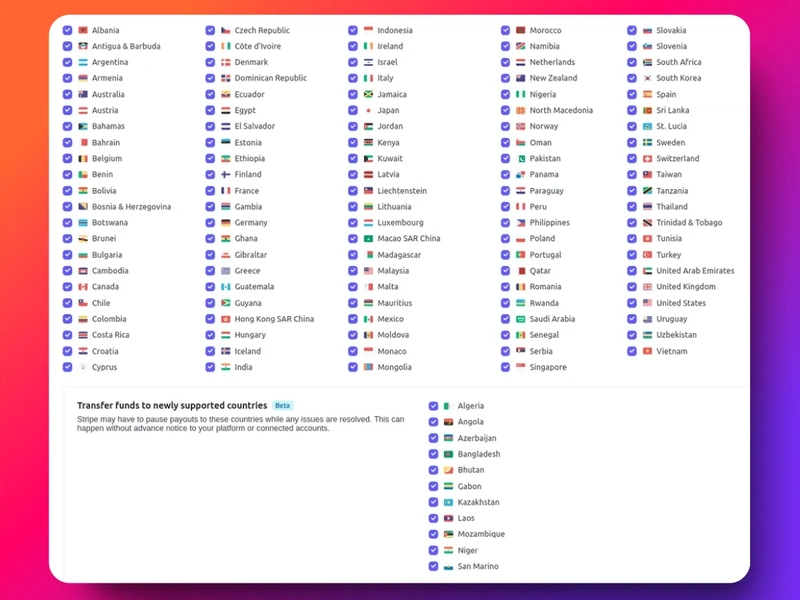Click the Japan flag icon

[368, 110]
